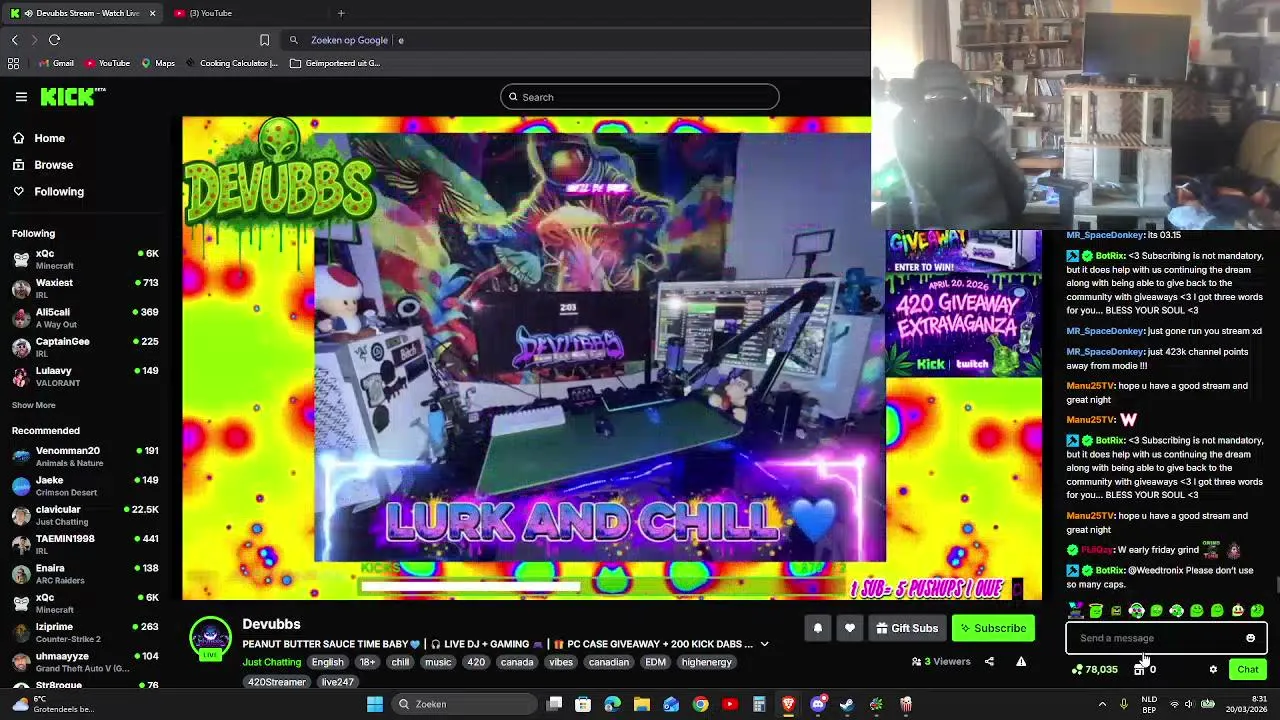This screenshot has height=720, width=1280.
Task: Click the Just Chatting category link
Action: 271,662
